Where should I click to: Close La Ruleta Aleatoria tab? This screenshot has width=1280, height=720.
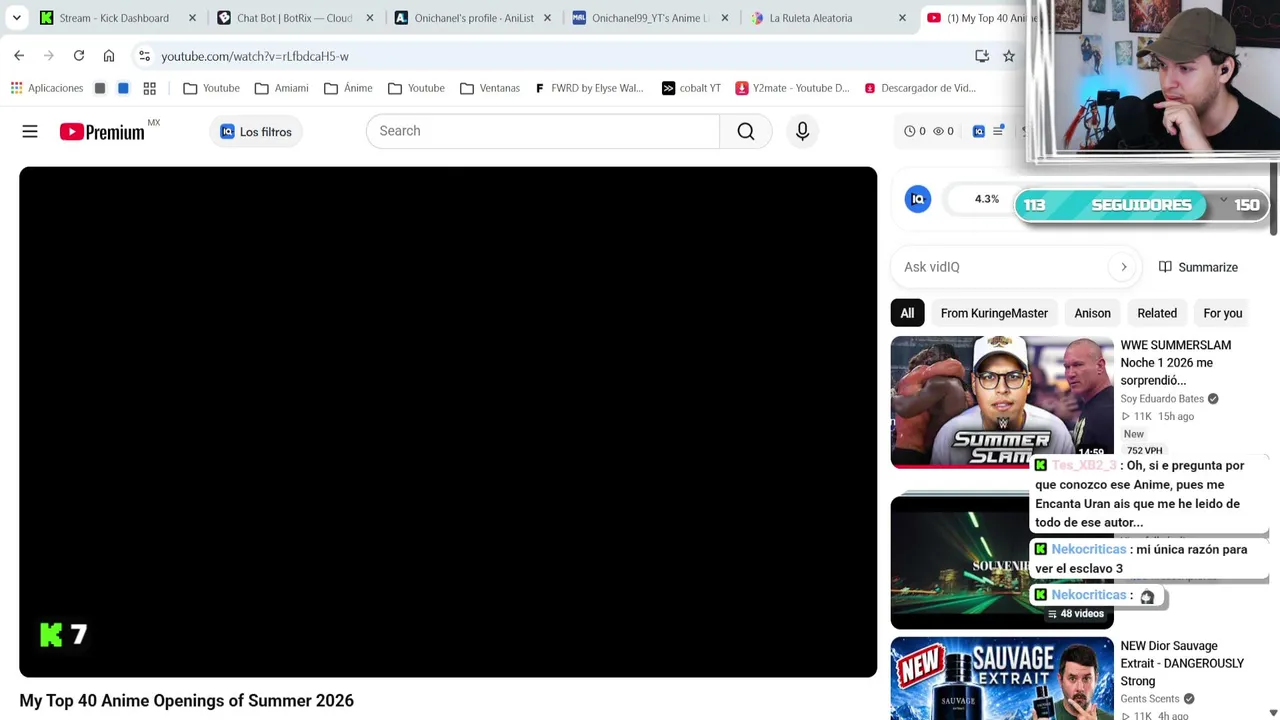pos(902,18)
